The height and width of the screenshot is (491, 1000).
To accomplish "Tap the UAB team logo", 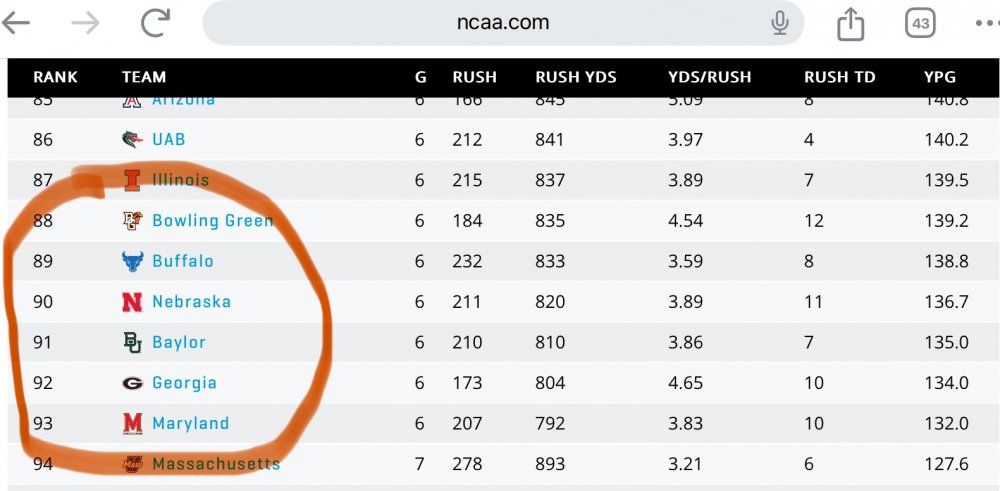I will (132, 139).
